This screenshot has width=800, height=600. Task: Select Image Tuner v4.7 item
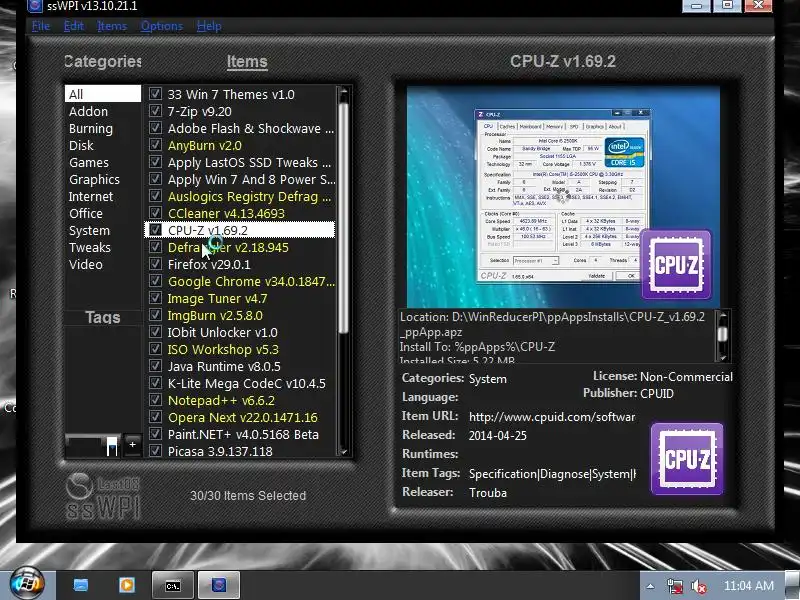pyautogui.click(x=217, y=298)
